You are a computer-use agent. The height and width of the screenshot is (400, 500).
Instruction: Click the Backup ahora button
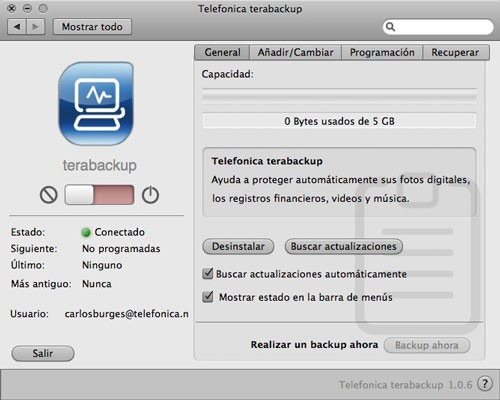pos(427,345)
